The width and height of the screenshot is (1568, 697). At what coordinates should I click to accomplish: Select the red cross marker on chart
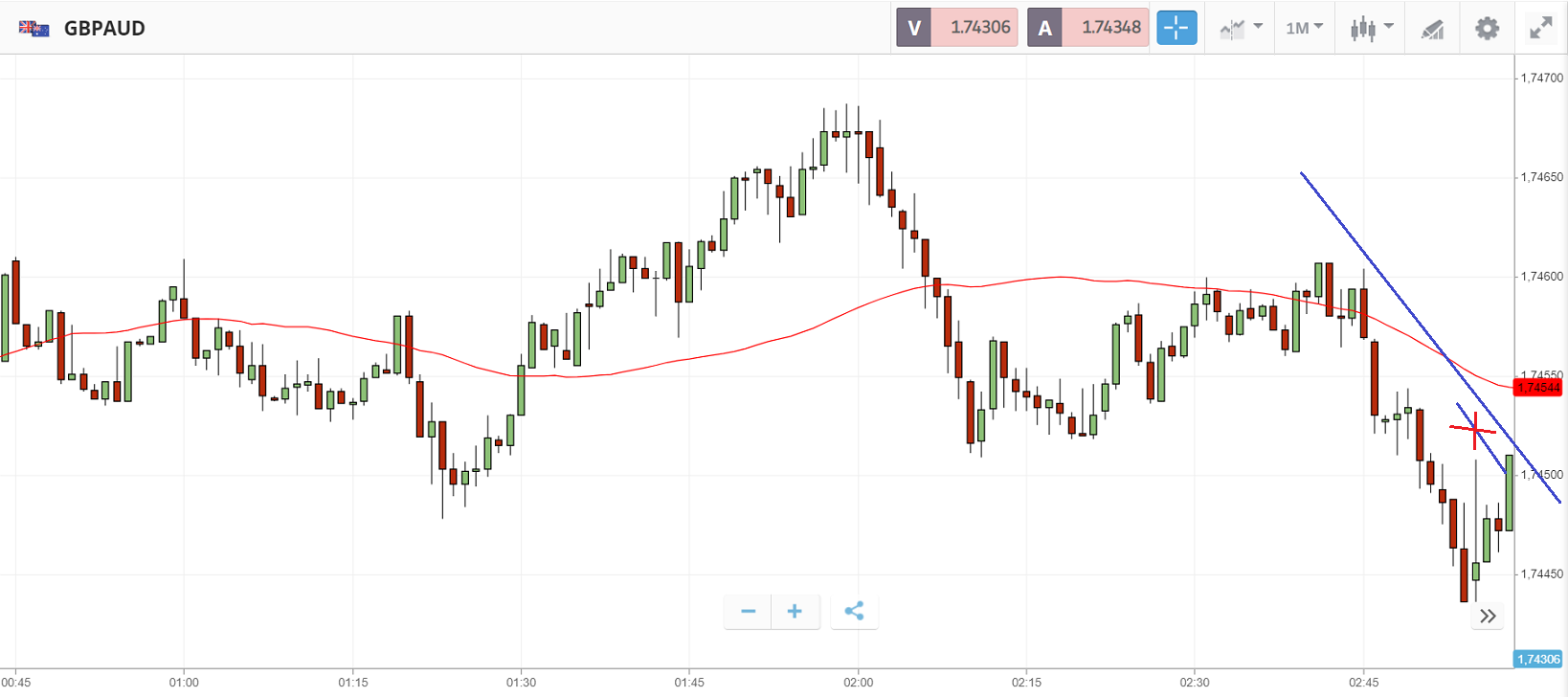(1475, 429)
